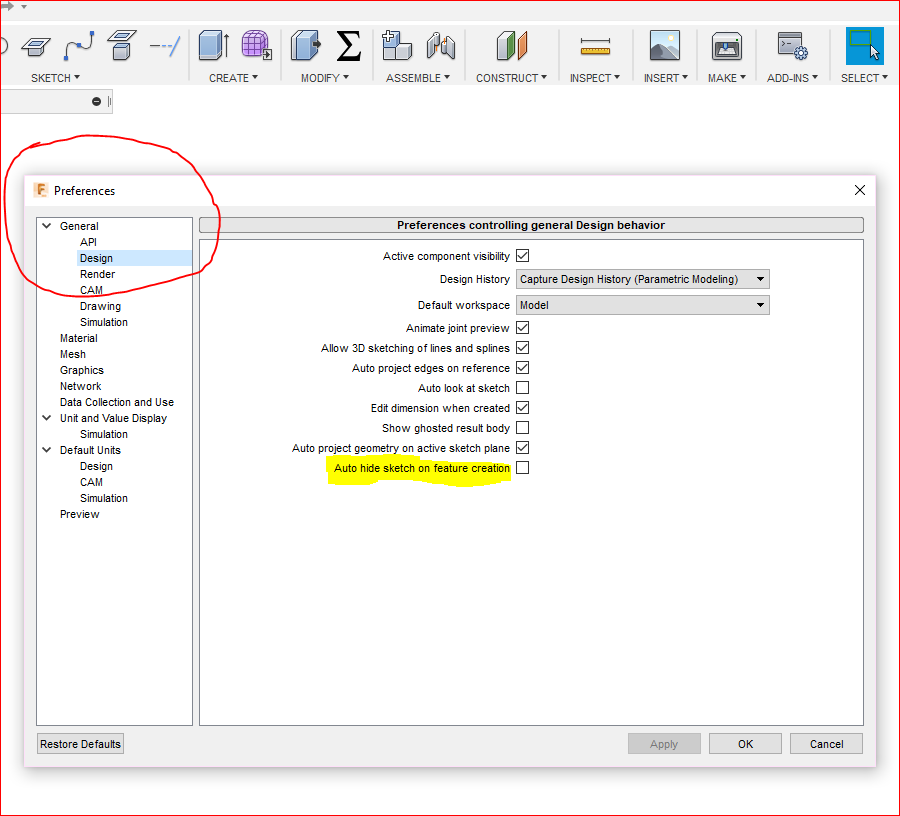Select API under General

click(x=88, y=242)
